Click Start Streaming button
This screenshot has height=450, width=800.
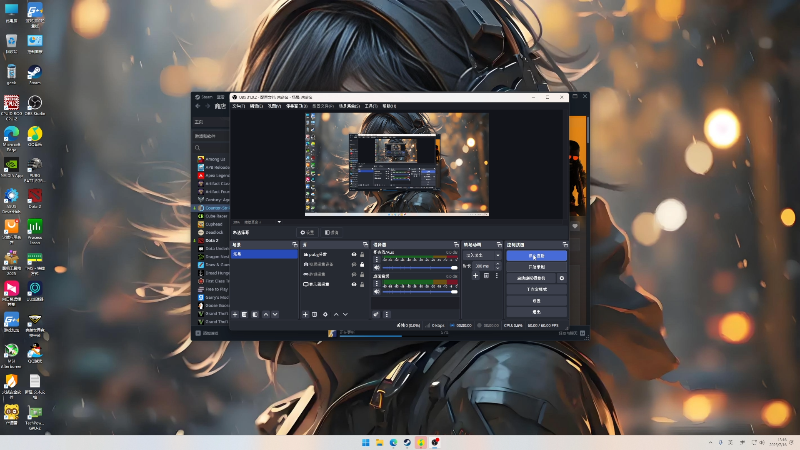(x=536, y=256)
